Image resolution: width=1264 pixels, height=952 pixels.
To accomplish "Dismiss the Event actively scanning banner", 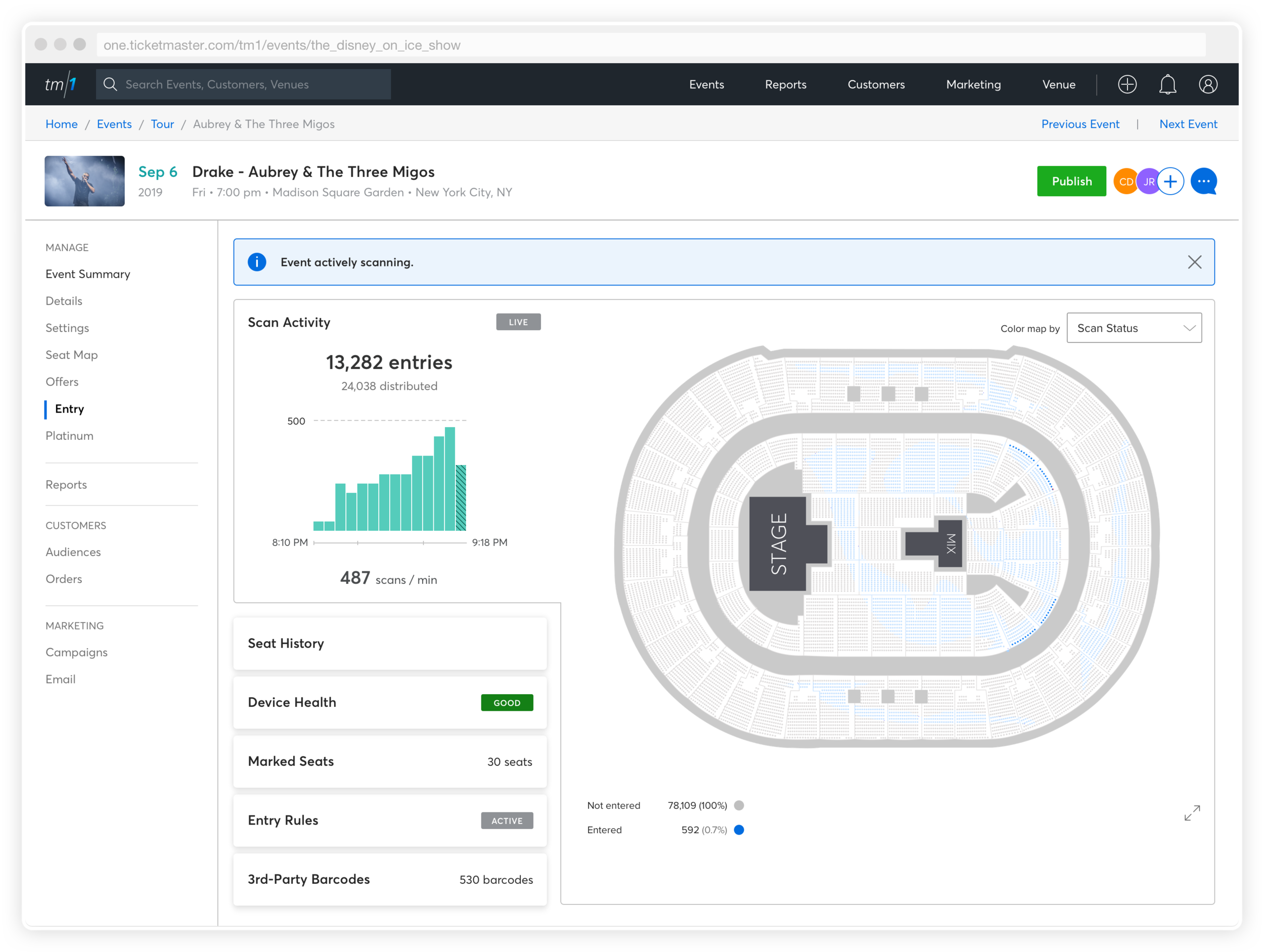I will pos(1194,262).
